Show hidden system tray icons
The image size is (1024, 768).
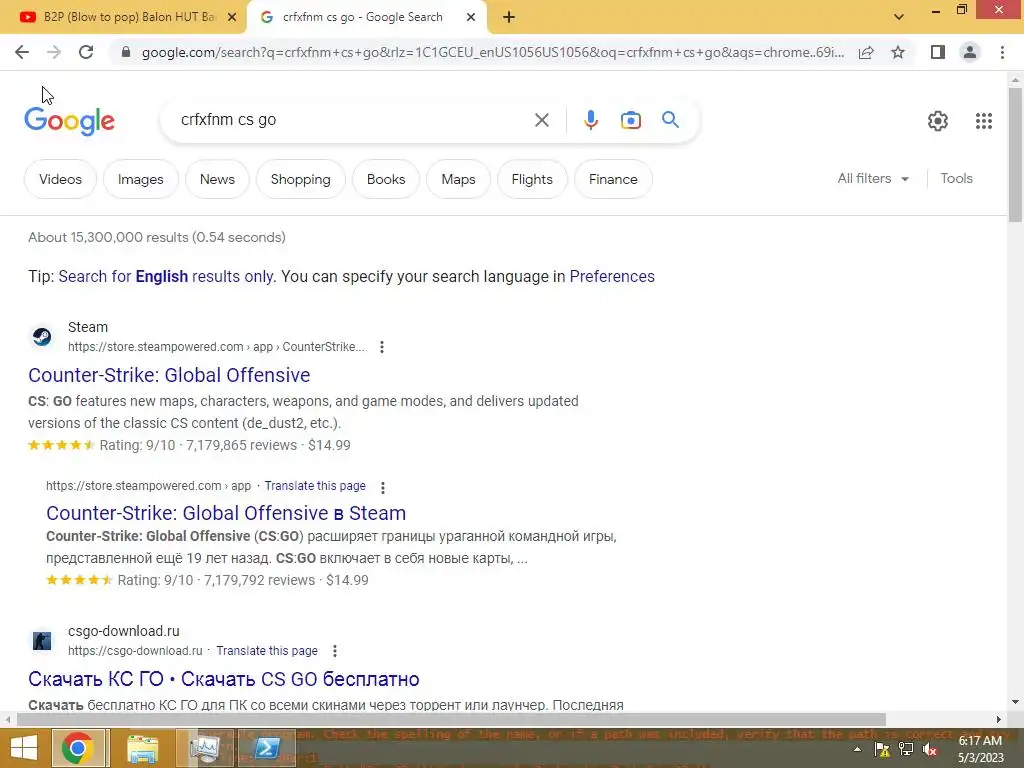[857, 750]
